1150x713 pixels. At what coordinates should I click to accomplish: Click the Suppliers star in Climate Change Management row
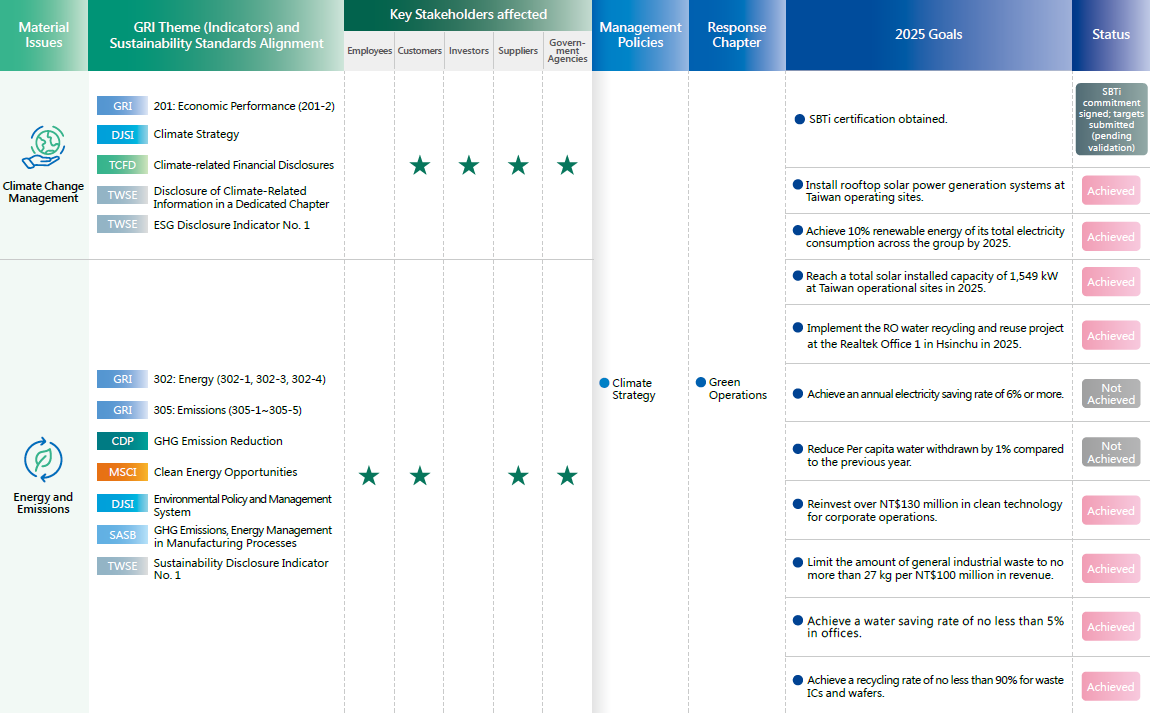[518, 165]
